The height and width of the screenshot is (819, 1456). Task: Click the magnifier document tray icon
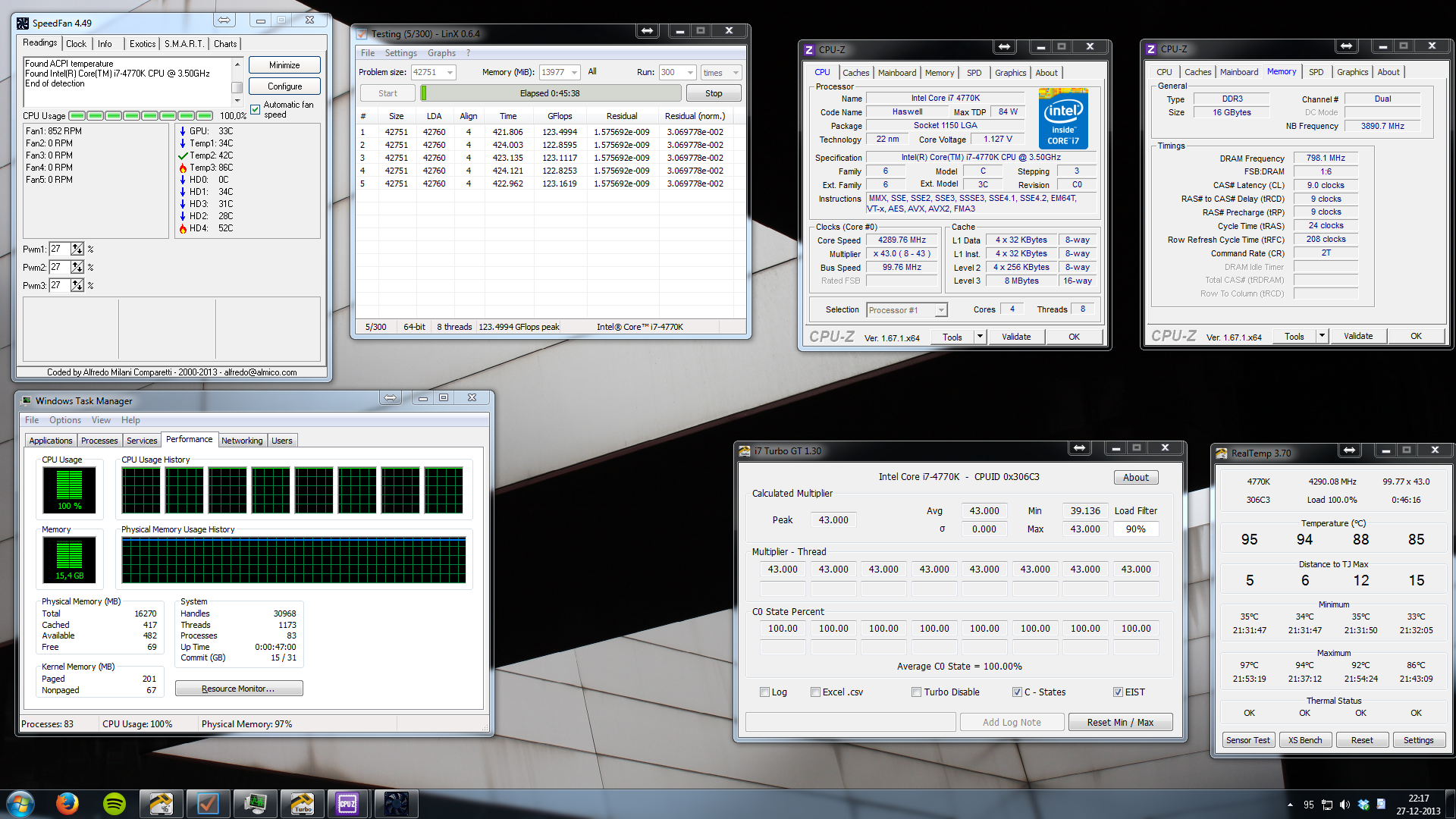(1381, 805)
